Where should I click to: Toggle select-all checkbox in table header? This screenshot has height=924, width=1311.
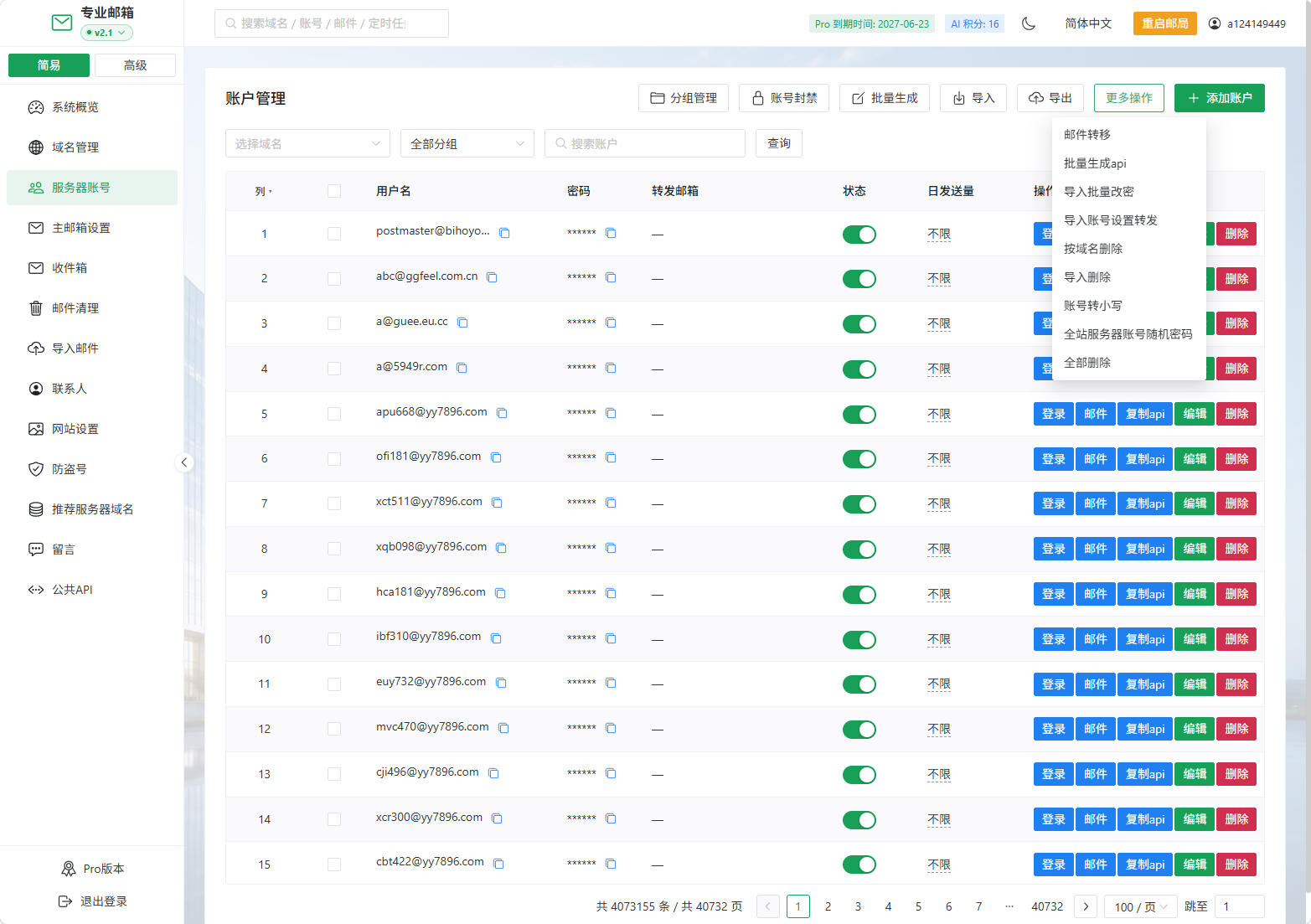coord(334,191)
